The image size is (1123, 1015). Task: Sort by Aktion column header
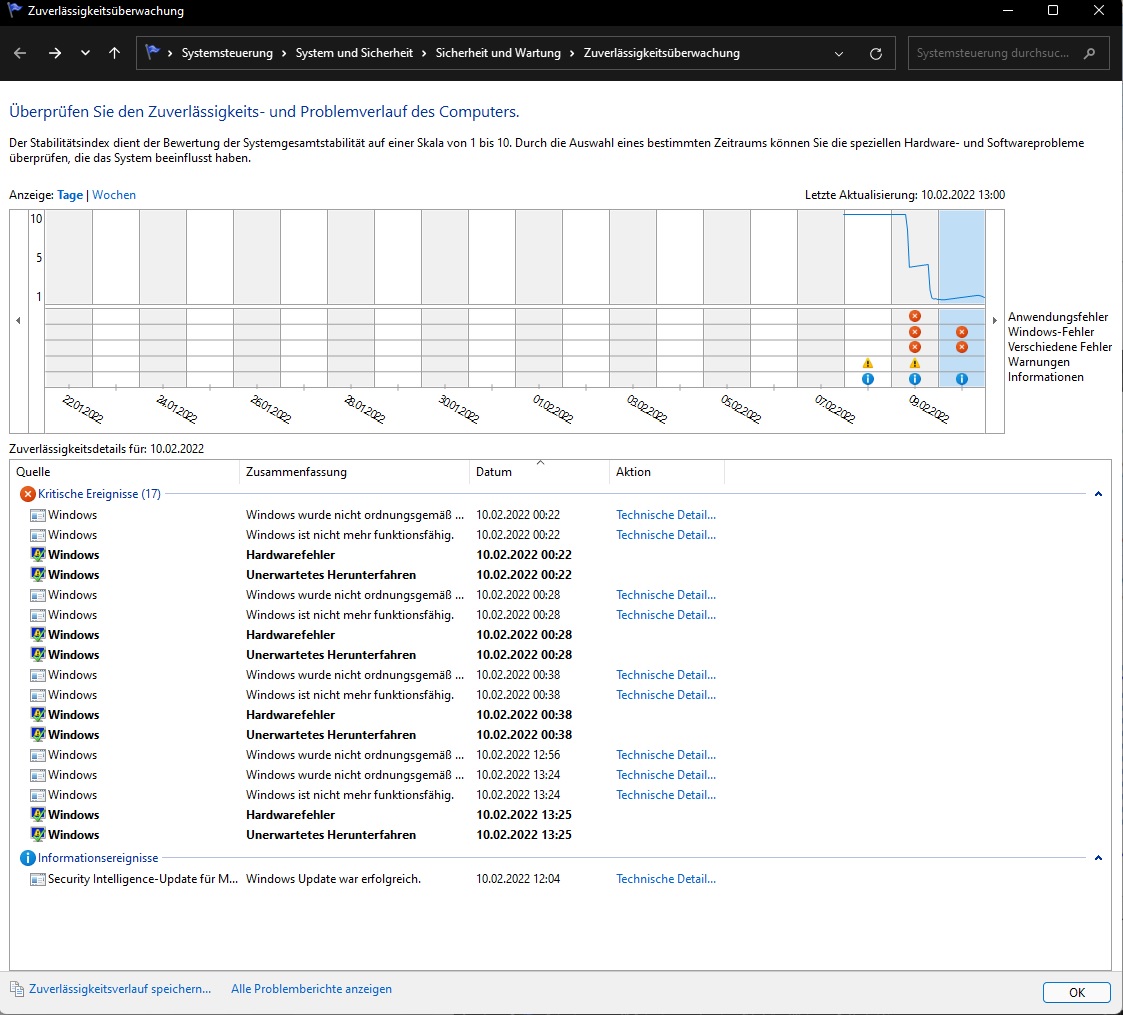pos(666,472)
